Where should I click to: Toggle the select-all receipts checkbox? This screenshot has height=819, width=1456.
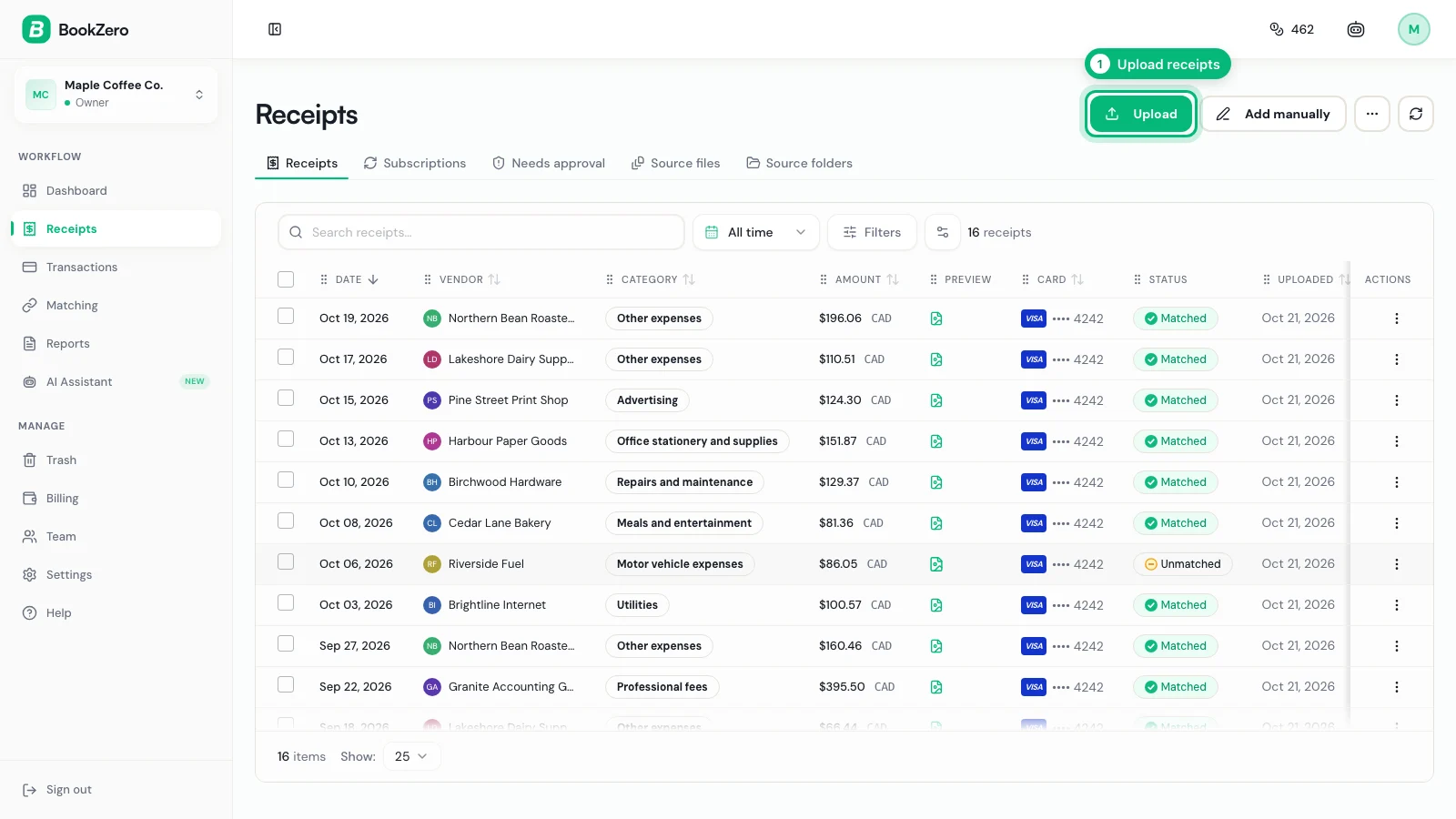pos(286,279)
